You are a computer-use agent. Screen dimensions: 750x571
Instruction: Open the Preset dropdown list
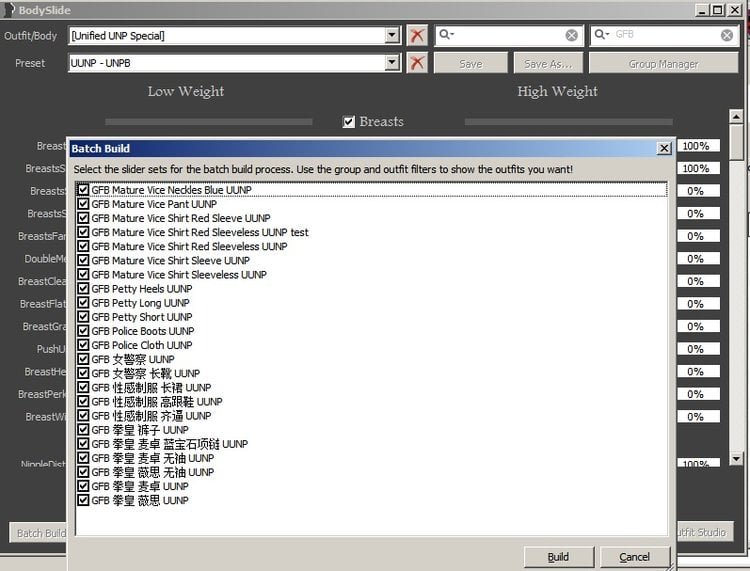(x=392, y=63)
